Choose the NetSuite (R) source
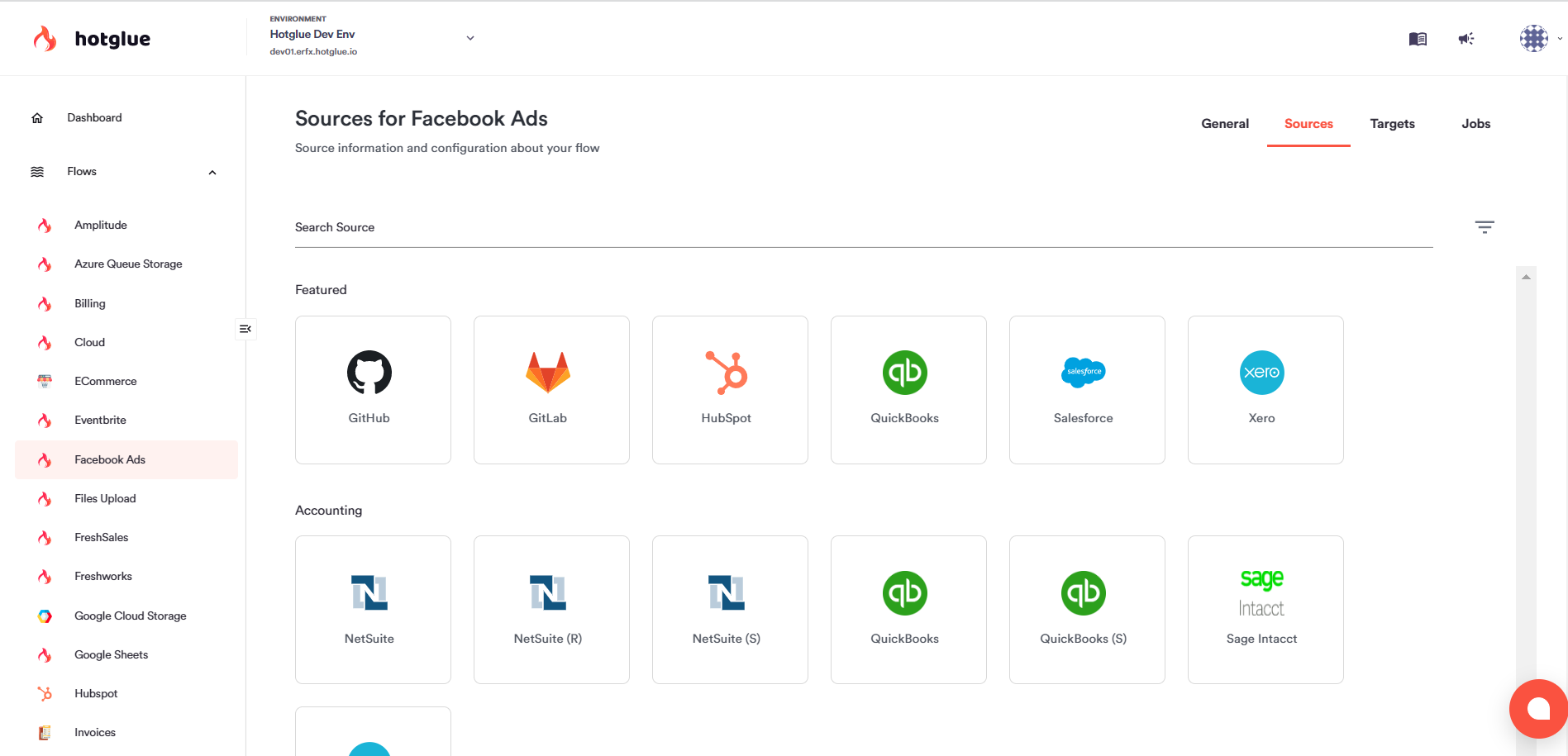1568x756 pixels. (551, 610)
